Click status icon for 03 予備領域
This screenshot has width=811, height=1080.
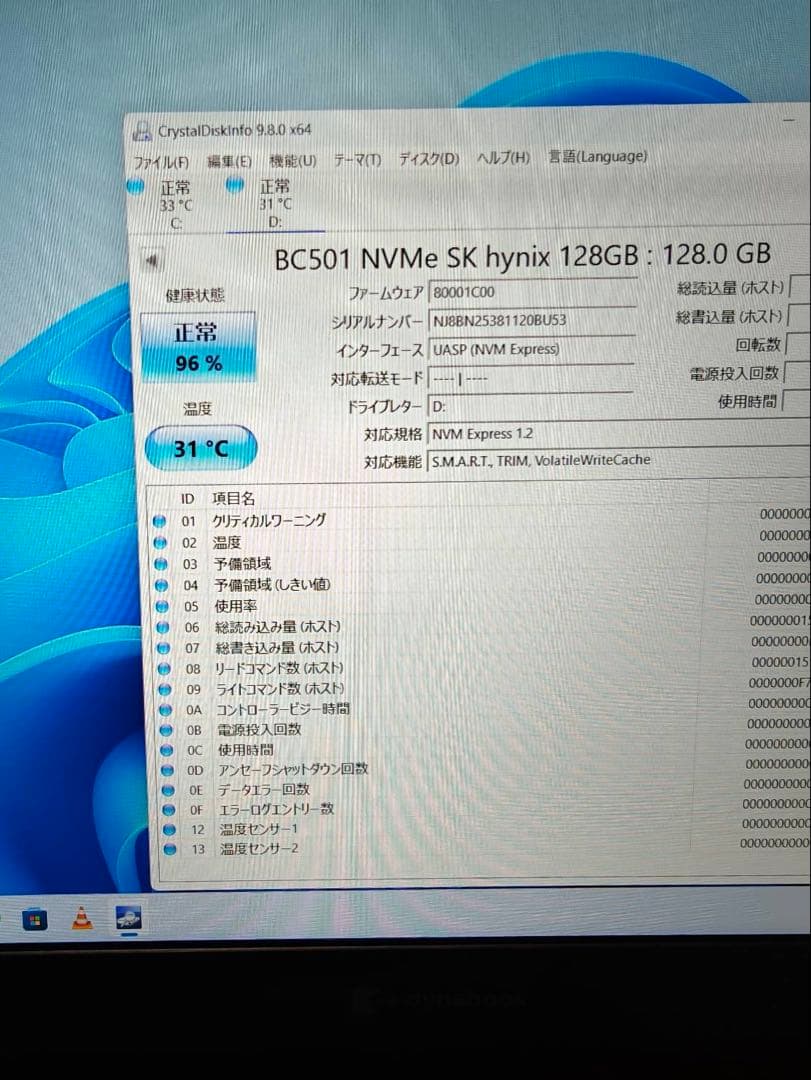161,564
